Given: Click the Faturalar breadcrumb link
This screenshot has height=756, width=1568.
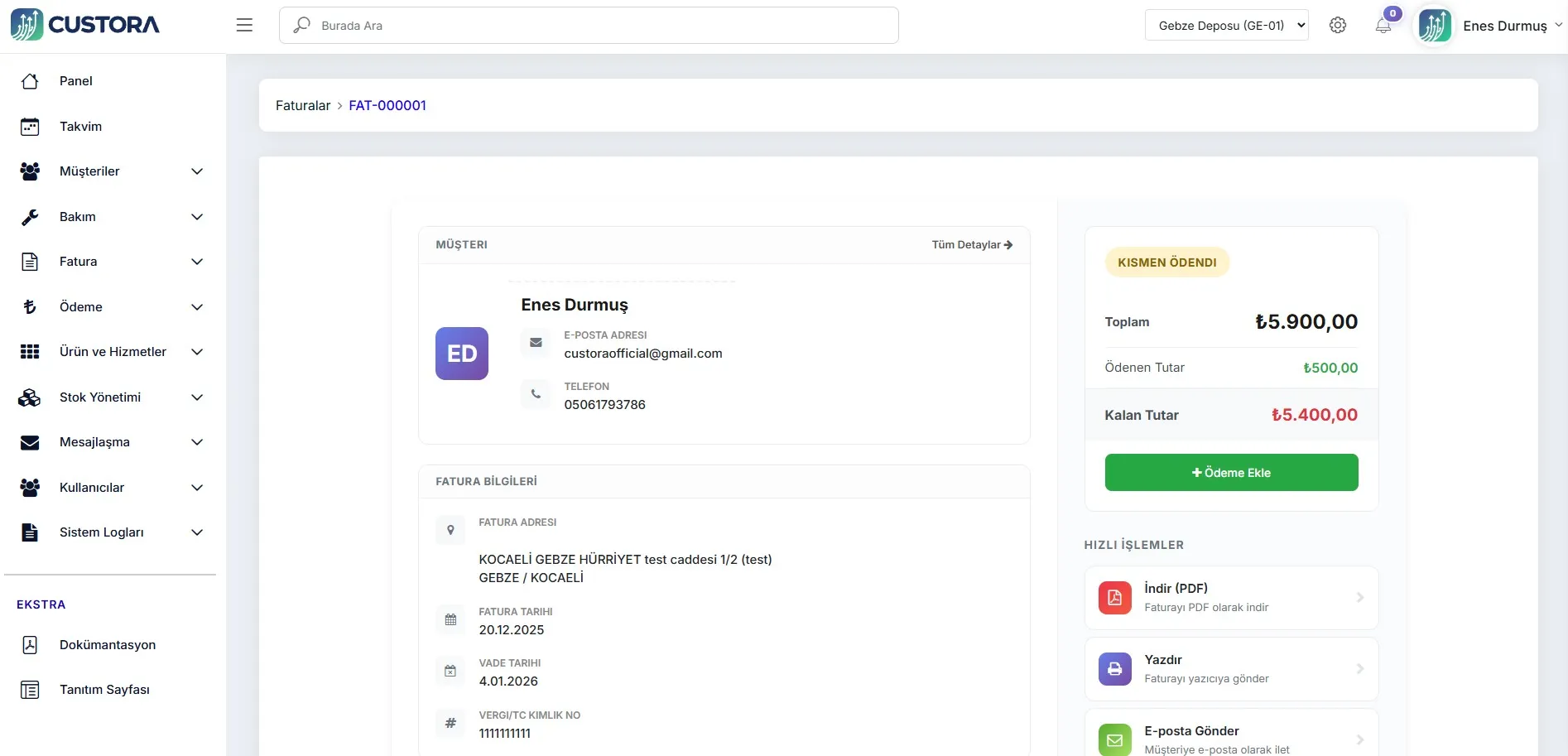Looking at the screenshot, I should coord(302,106).
